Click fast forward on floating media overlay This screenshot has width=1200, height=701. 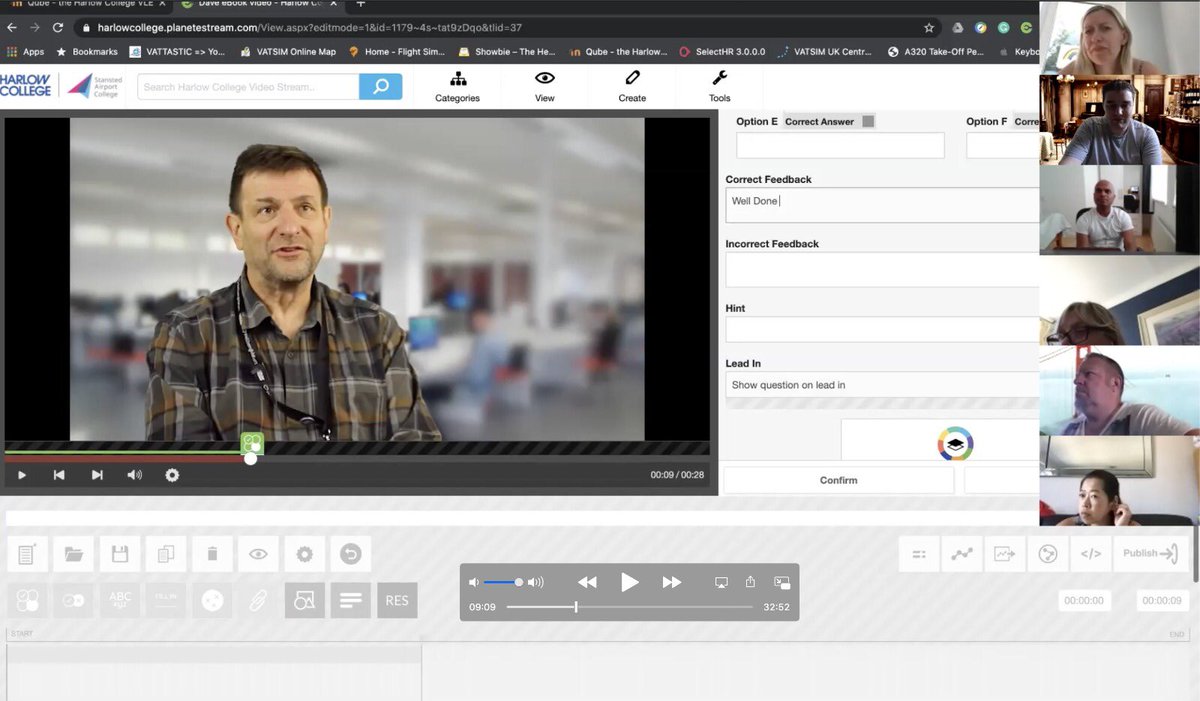(x=672, y=582)
